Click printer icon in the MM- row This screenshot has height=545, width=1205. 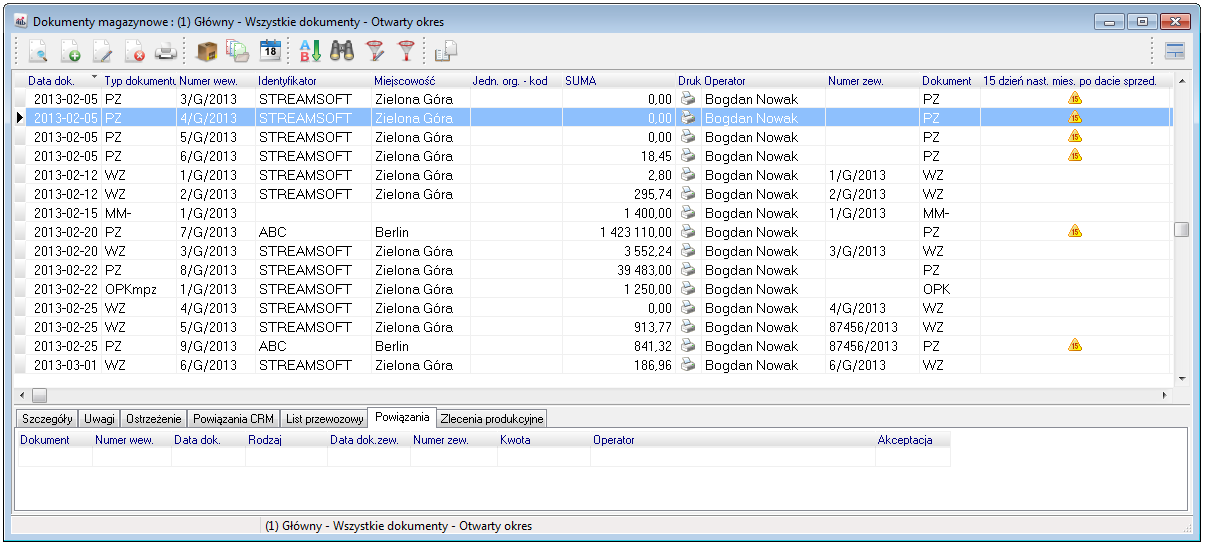[688, 213]
